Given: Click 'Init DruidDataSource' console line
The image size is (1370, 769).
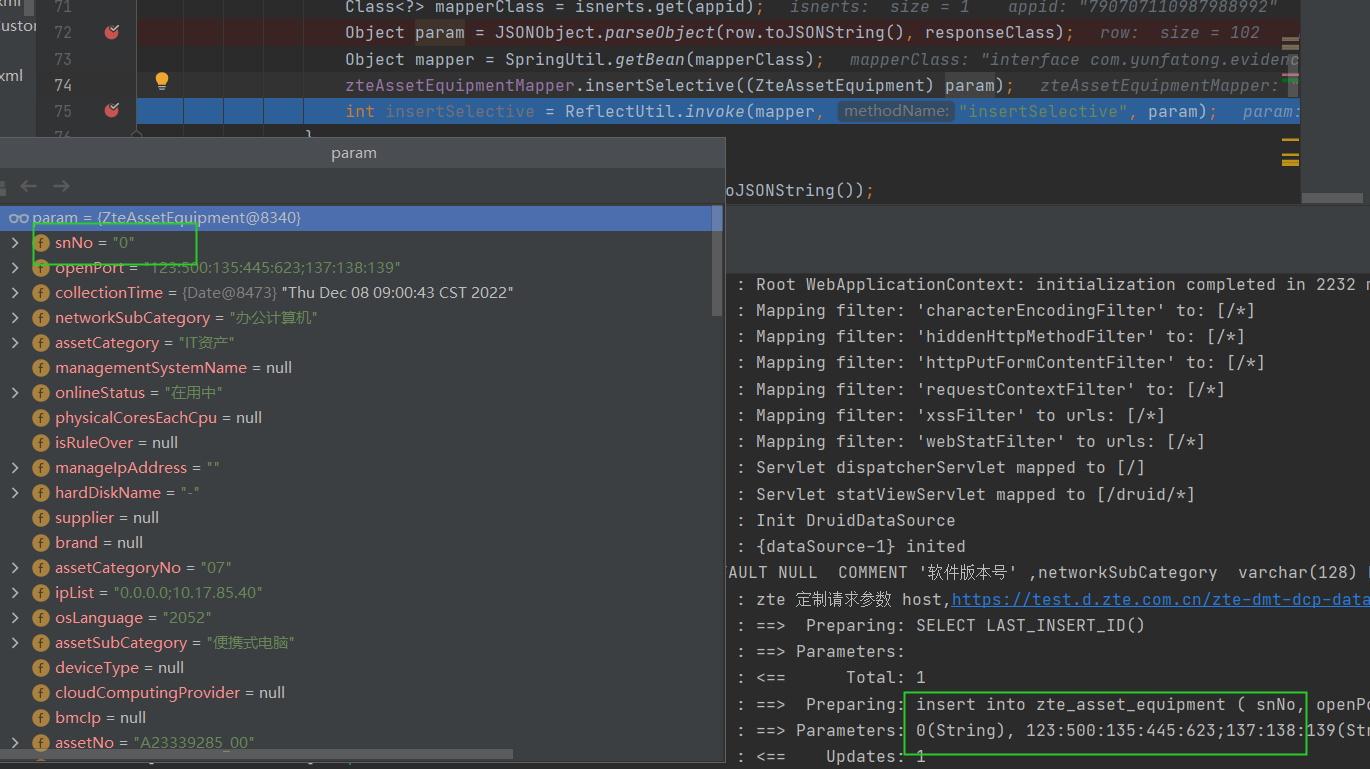Looking at the screenshot, I should click(855, 520).
